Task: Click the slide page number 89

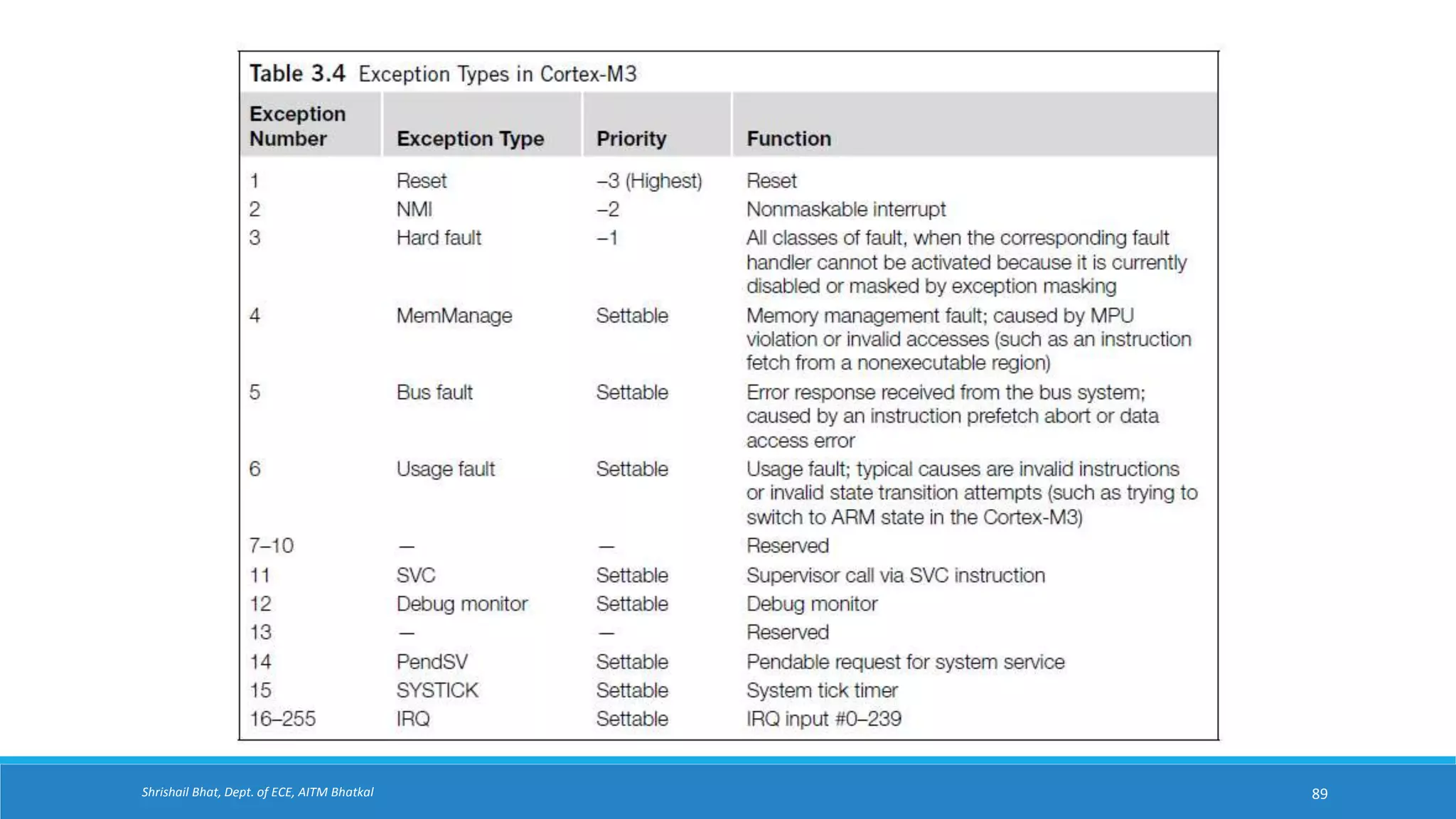Action: tap(1319, 793)
